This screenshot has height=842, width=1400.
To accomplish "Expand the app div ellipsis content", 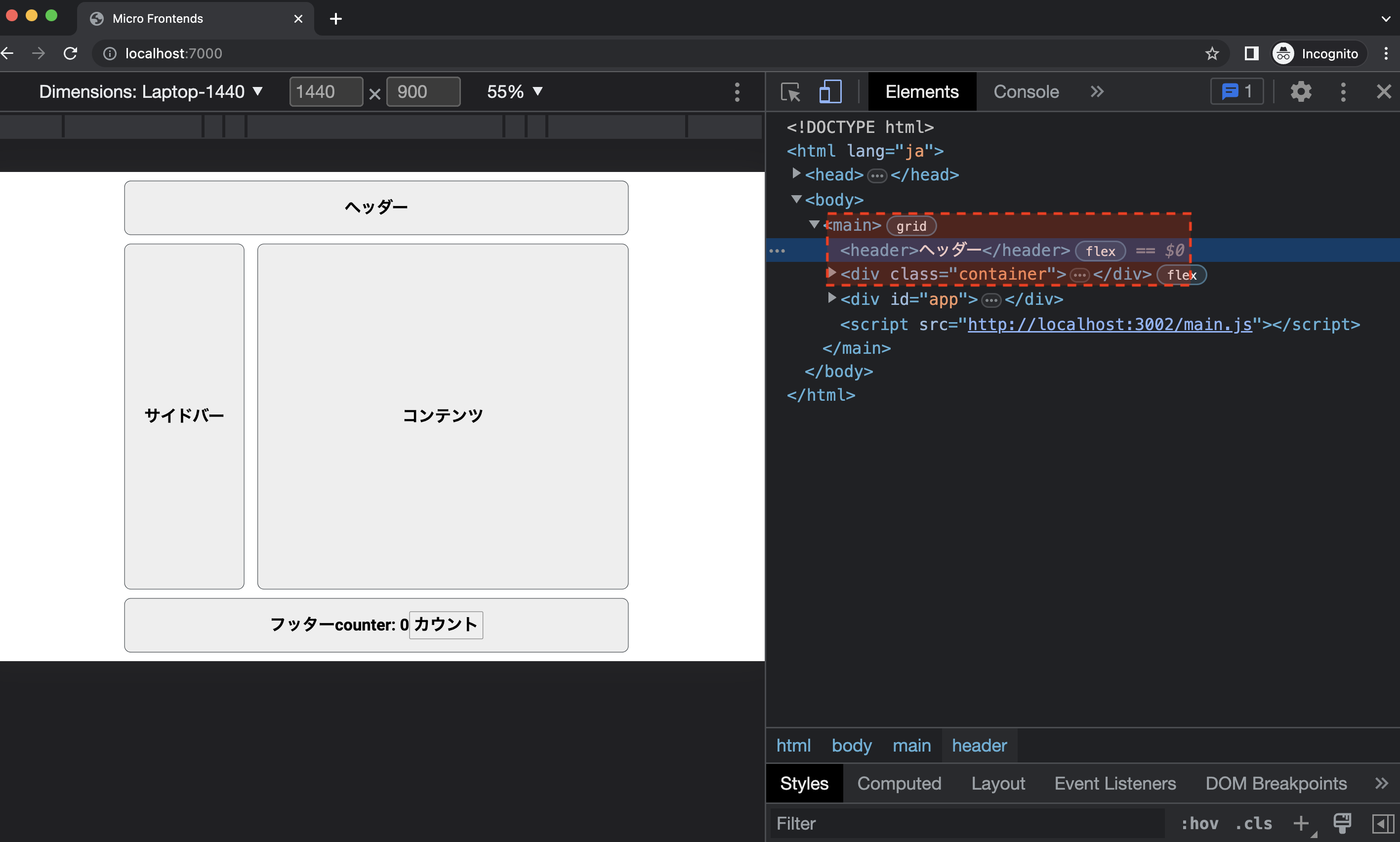I will tap(991, 300).
